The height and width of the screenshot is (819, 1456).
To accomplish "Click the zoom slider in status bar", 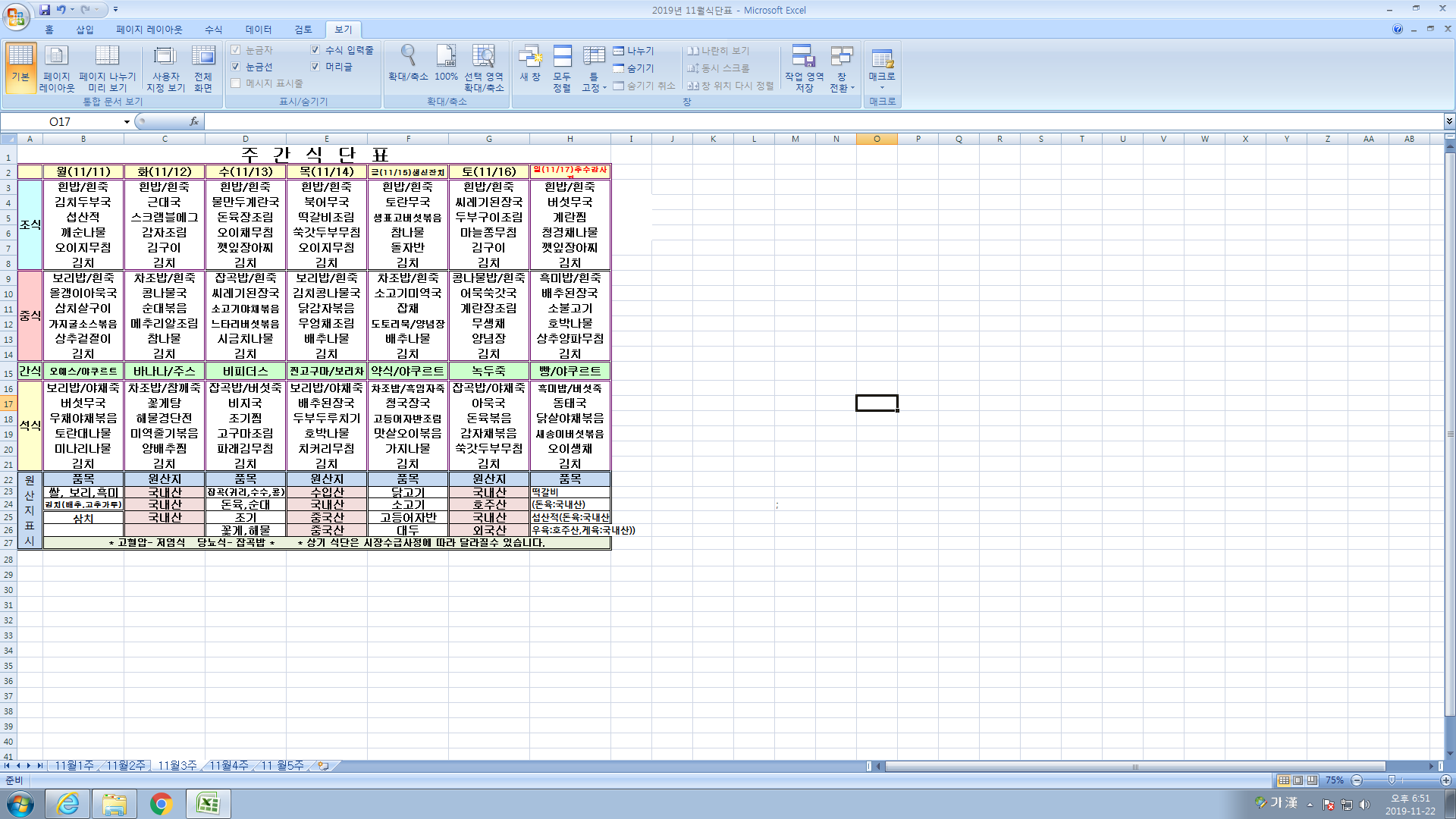I will pyautogui.click(x=1392, y=780).
